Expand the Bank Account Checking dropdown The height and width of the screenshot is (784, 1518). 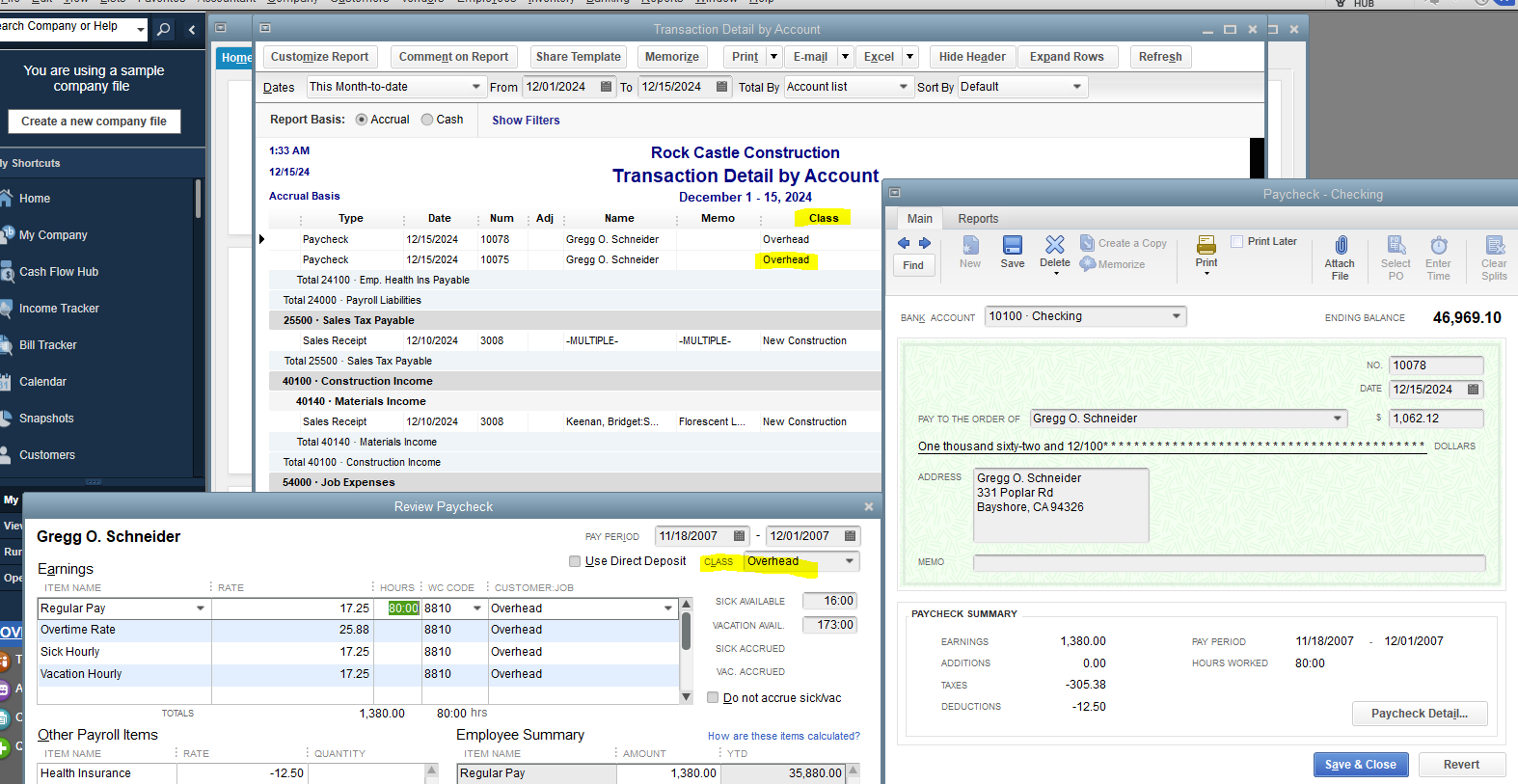(x=1176, y=316)
